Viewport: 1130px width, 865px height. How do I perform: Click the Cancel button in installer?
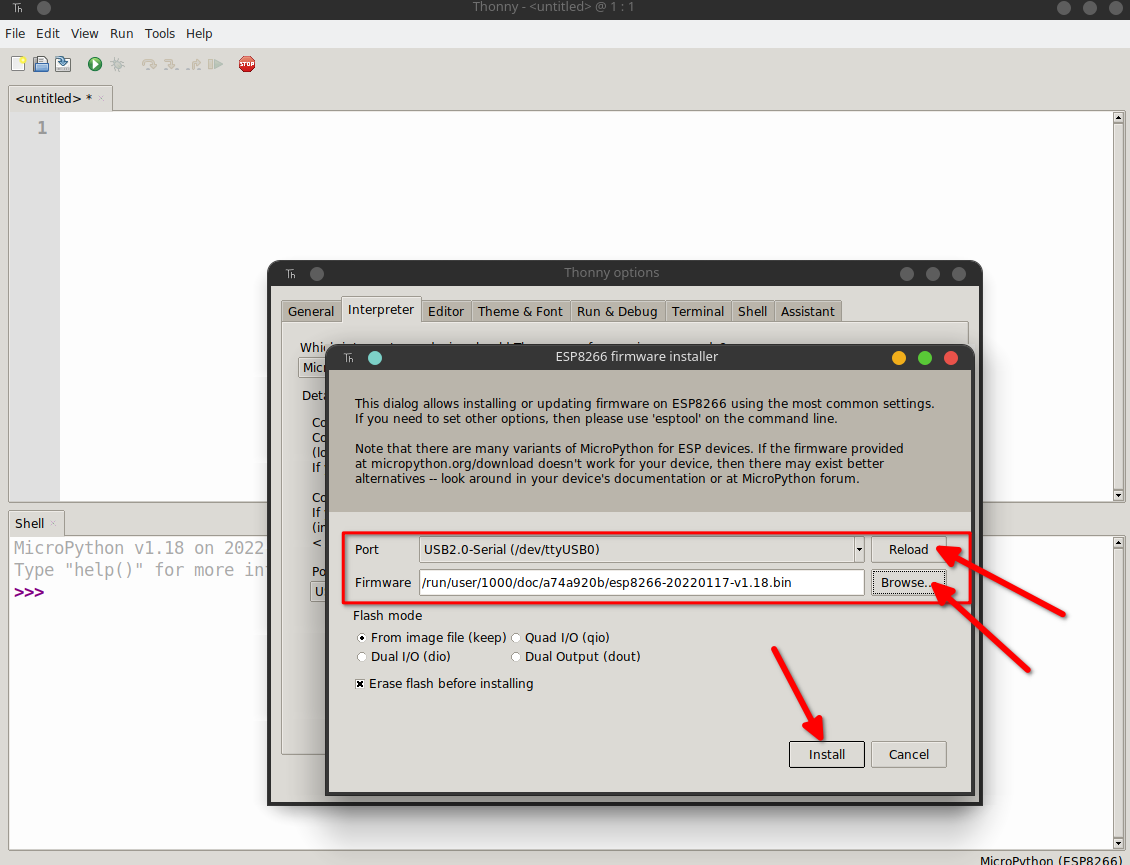pos(908,755)
